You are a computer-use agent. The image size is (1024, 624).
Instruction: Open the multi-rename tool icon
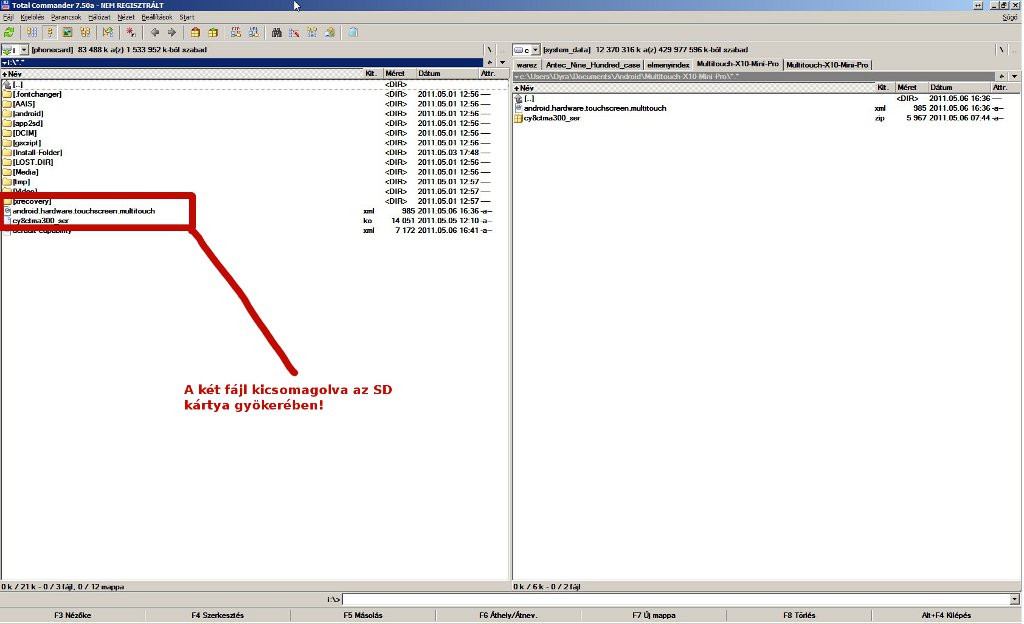click(295, 32)
